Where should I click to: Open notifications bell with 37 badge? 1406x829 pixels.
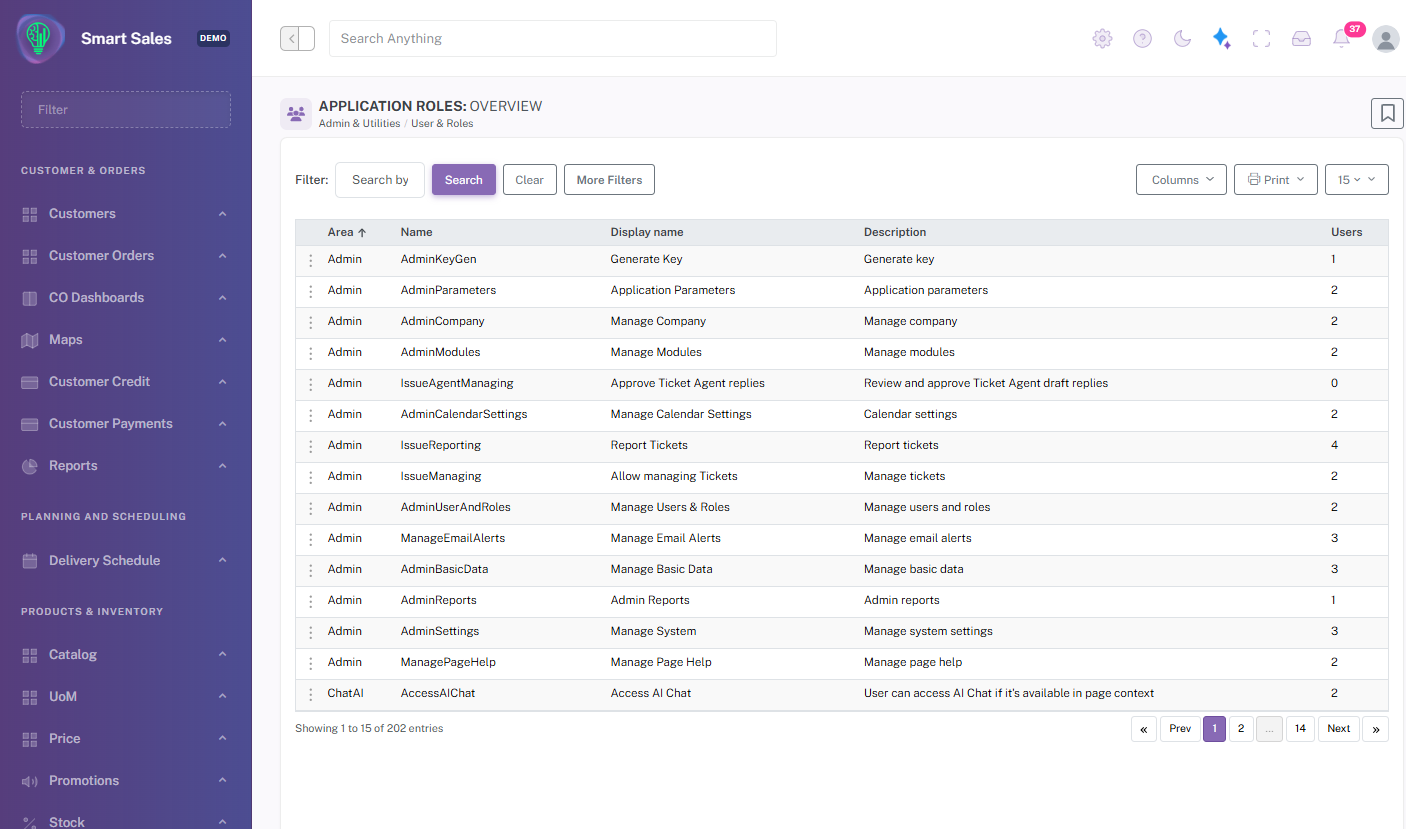pyautogui.click(x=1342, y=38)
